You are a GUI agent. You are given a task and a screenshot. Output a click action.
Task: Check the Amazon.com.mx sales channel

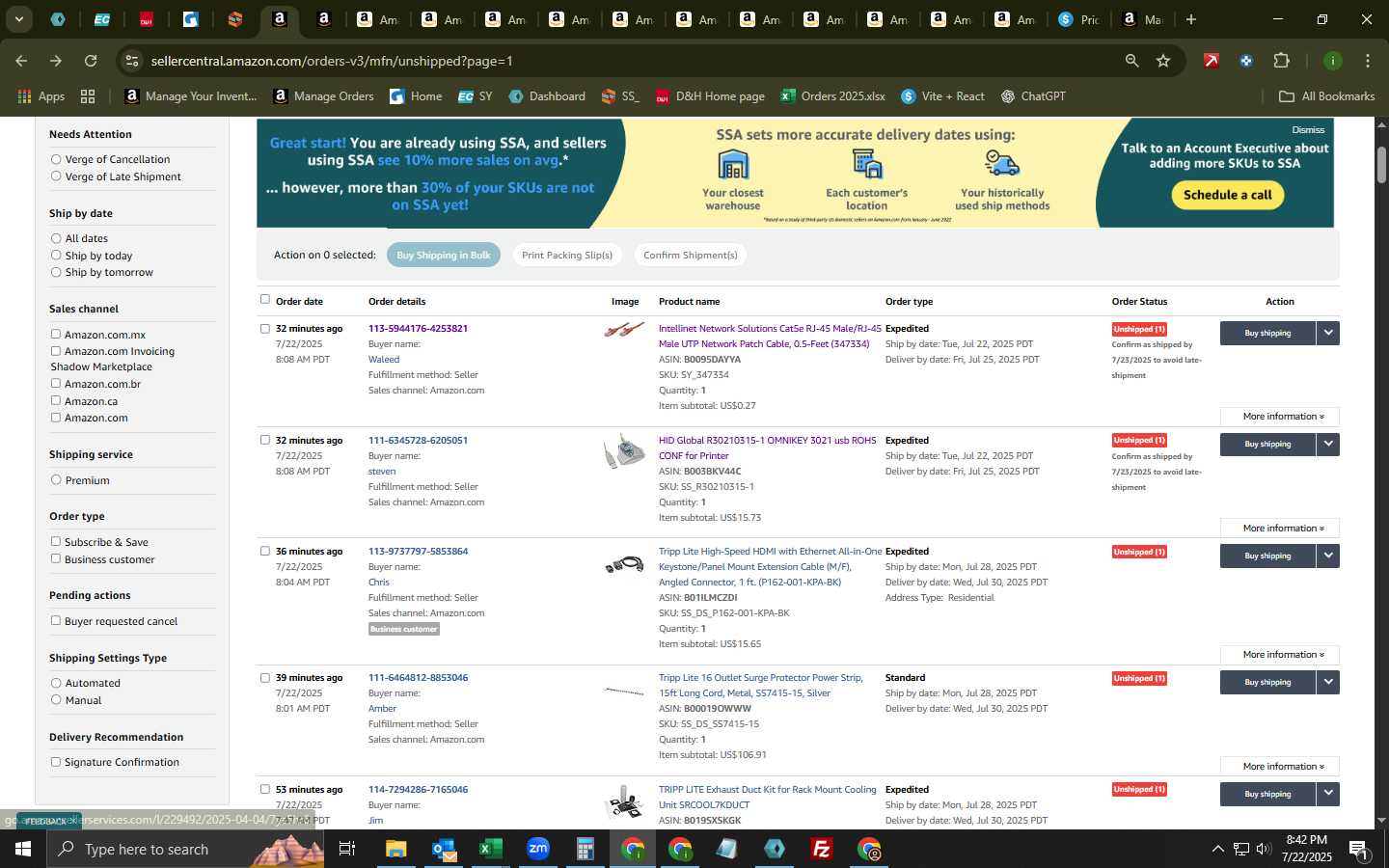pyautogui.click(x=56, y=335)
